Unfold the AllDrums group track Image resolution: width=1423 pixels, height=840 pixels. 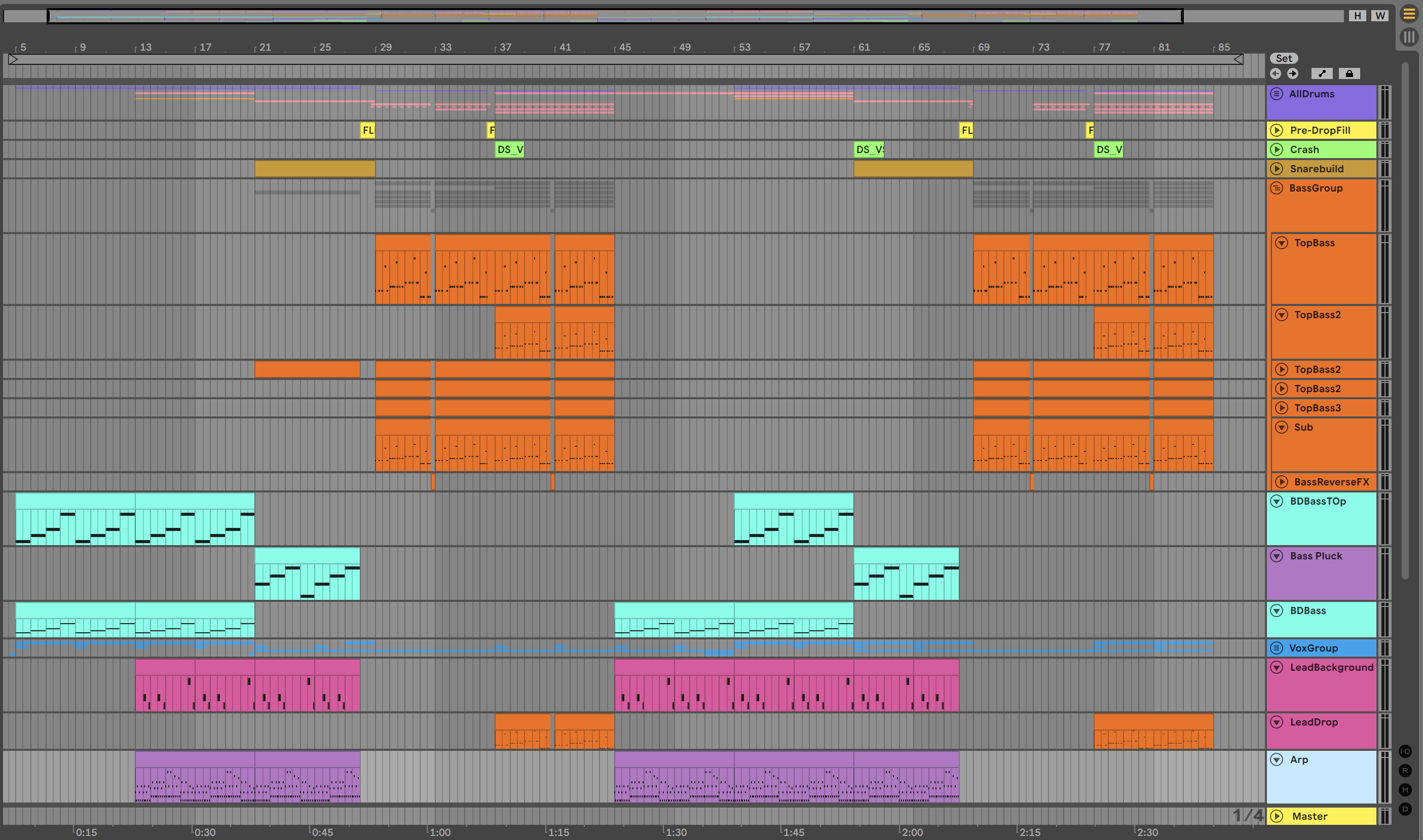click(x=1277, y=94)
